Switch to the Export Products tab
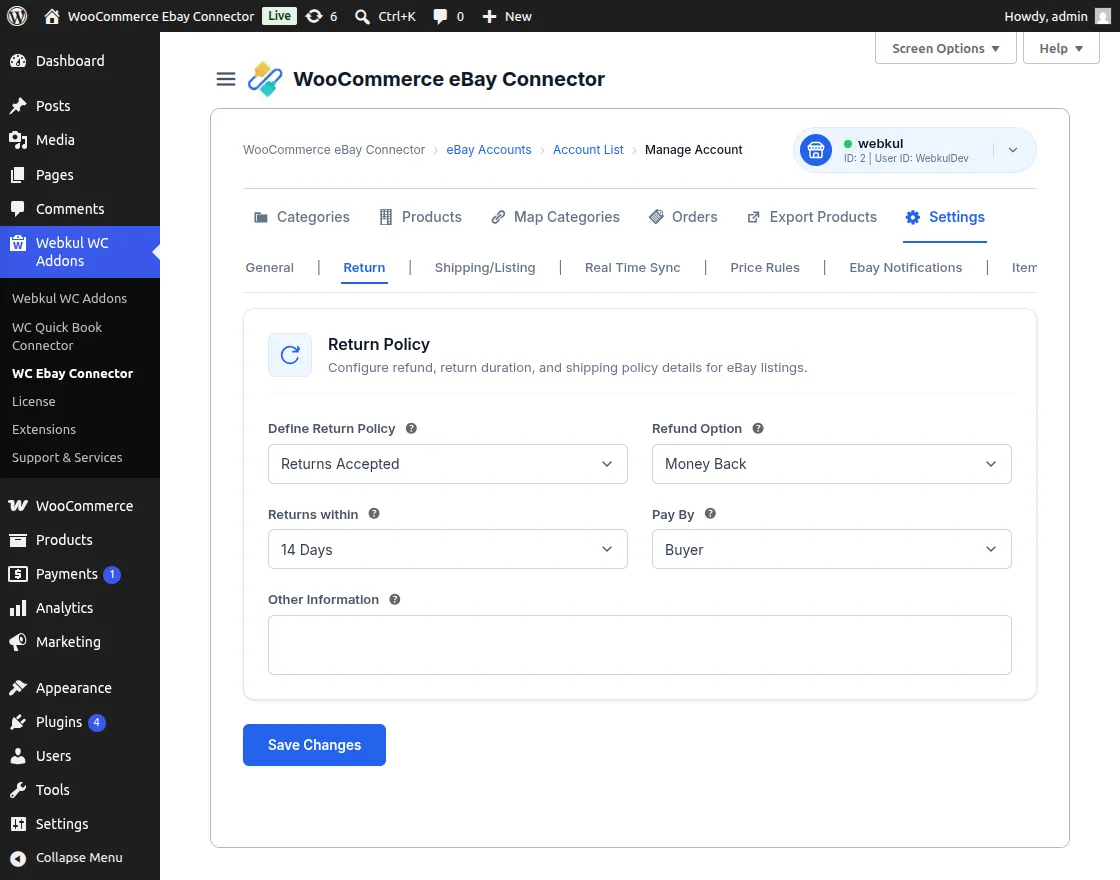 click(812, 217)
